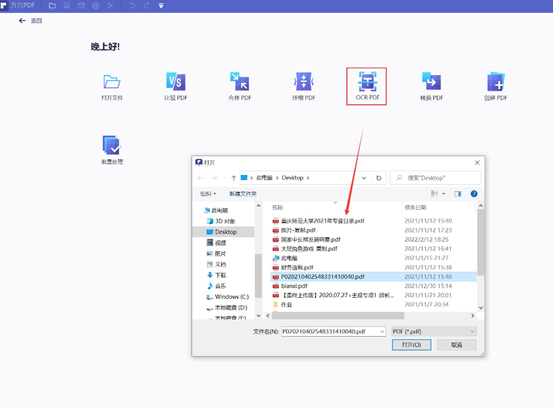
Task: Click the file list horizontal scrollbar
Action: tap(338, 316)
